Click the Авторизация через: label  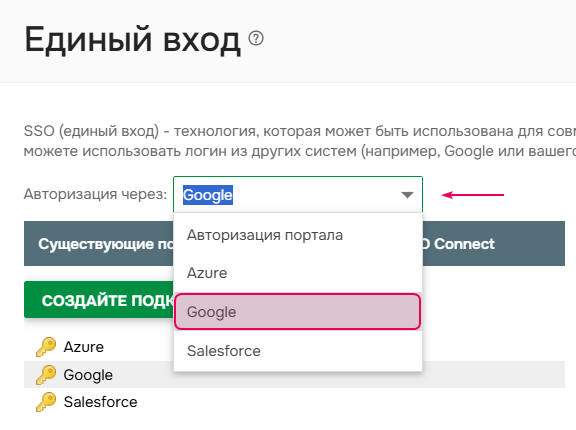point(96,194)
